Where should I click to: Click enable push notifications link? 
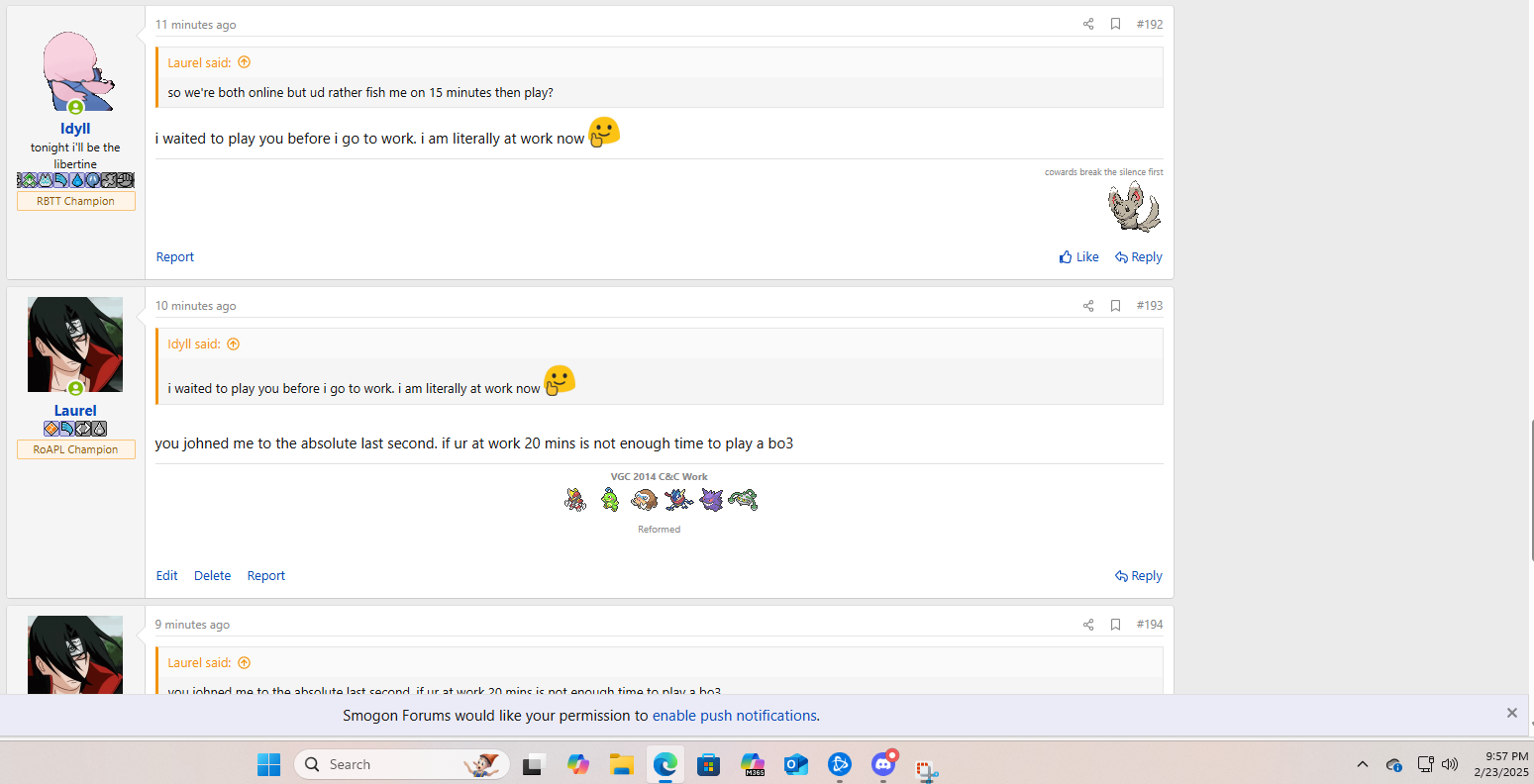pyautogui.click(x=734, y=716)
